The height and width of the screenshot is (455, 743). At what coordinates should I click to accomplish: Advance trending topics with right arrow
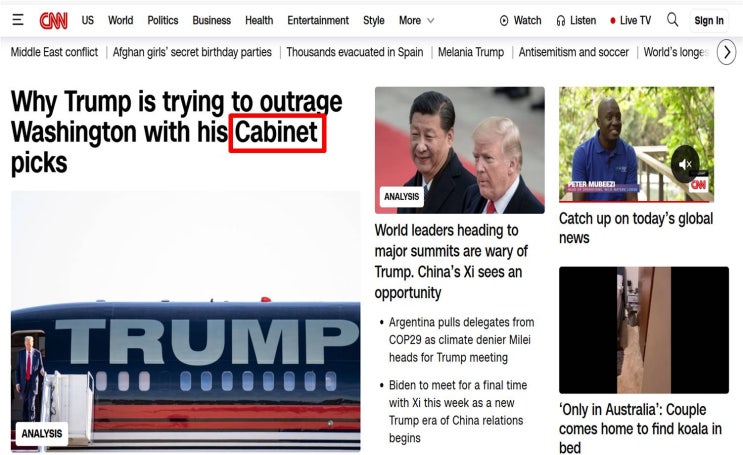pos(727,52)
